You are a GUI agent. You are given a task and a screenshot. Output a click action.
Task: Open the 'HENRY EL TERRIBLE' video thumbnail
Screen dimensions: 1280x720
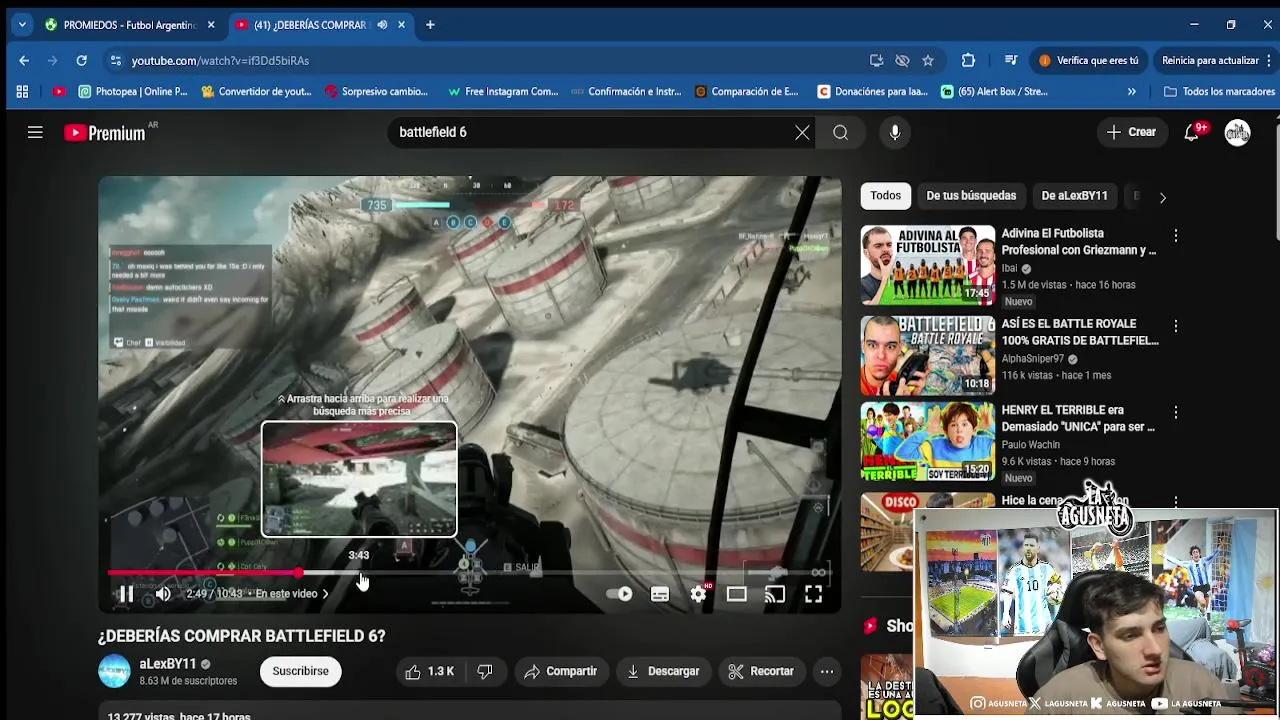928,442
